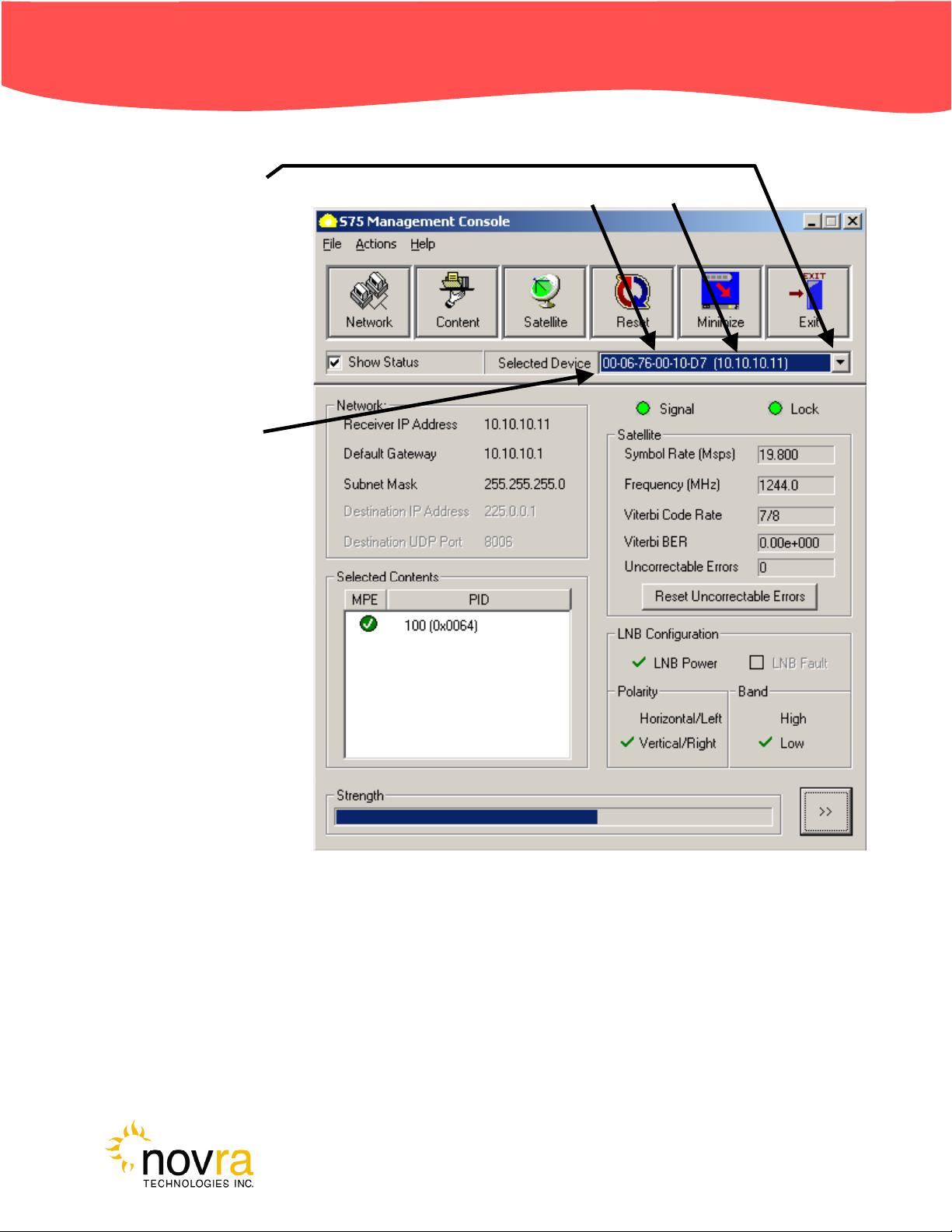Click the Symbol Rate field 19.800
The width and height of the screenshot is (952, 1232).
pyautogui.click(x=796, y=455)
